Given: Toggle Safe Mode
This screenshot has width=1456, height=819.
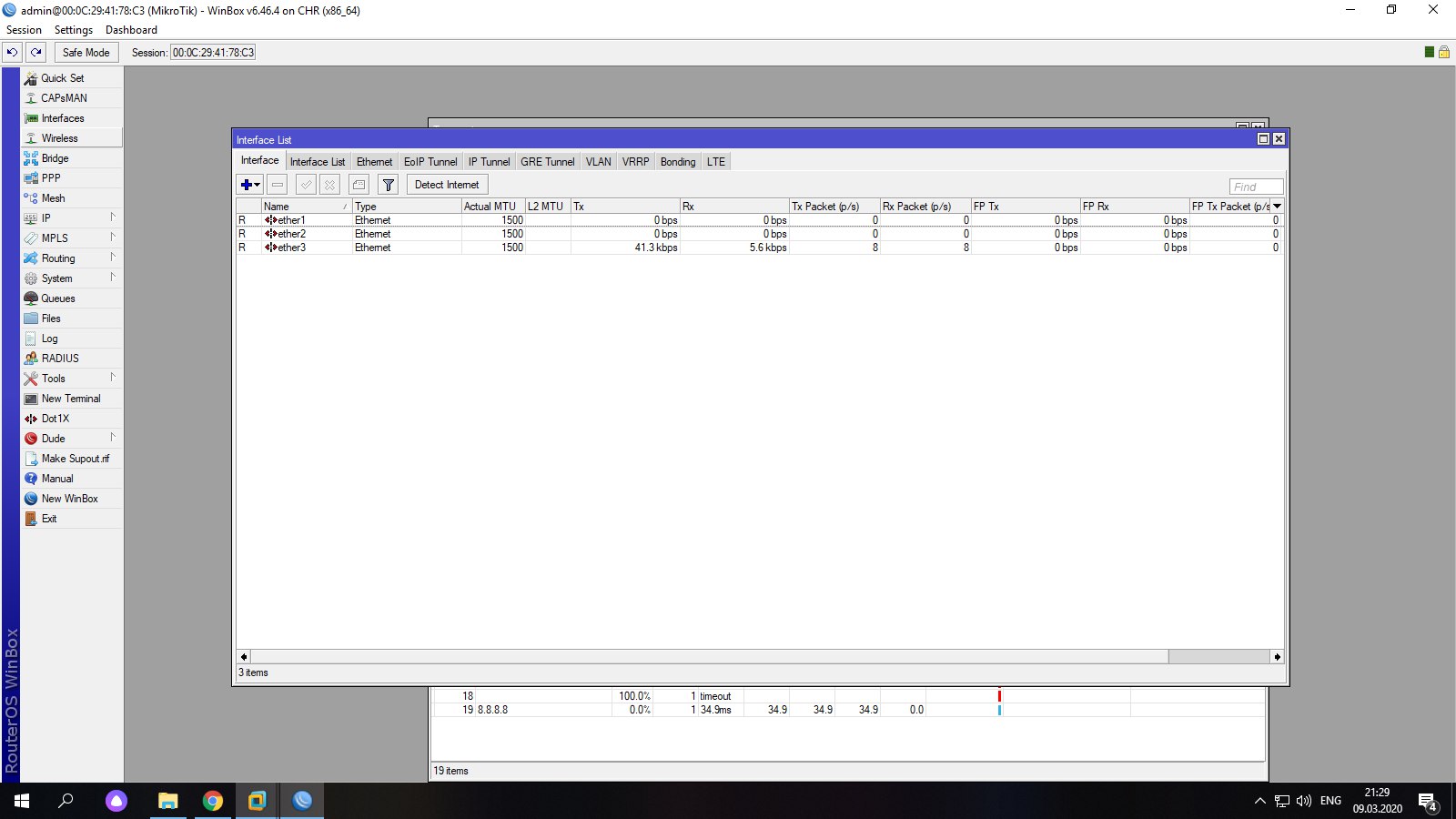Looking at the screenshot, I should tap(86, 53).
